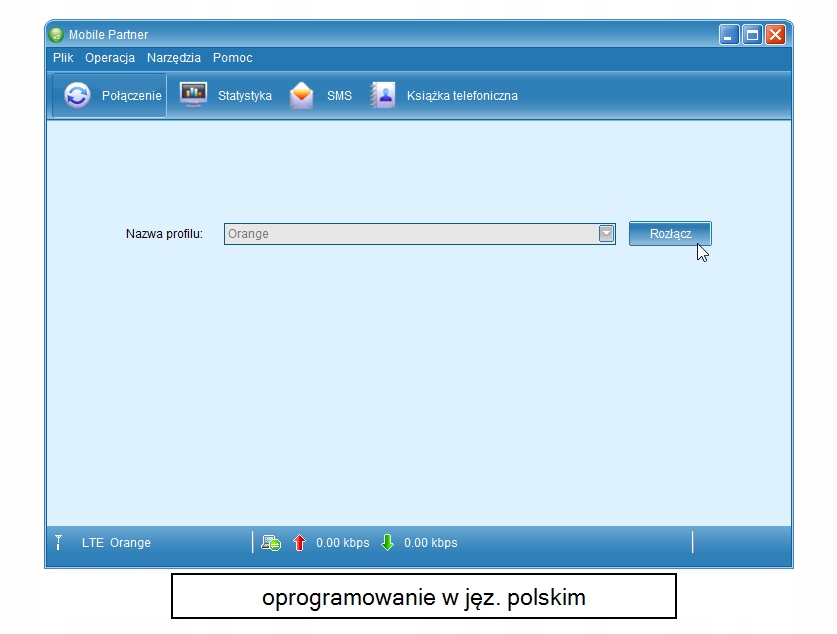Open the Operacja menu
This screenshot has height=634, width=837.
coord(110,58)
